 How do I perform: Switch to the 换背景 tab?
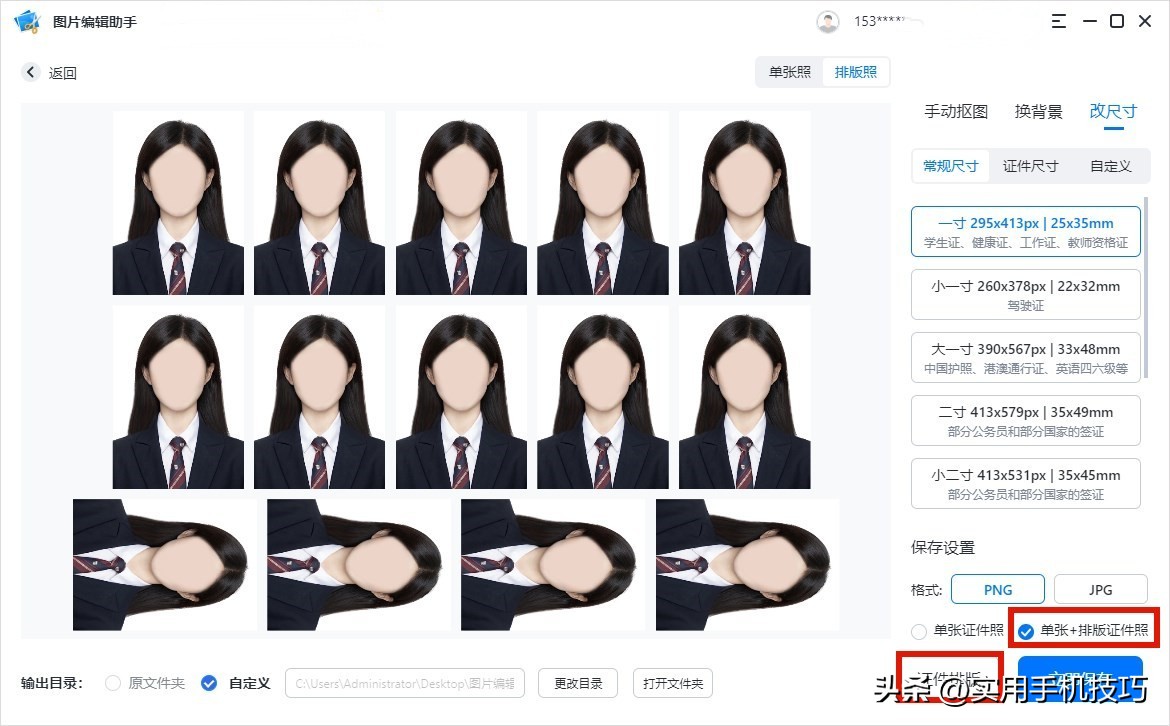pos(1038,111)
